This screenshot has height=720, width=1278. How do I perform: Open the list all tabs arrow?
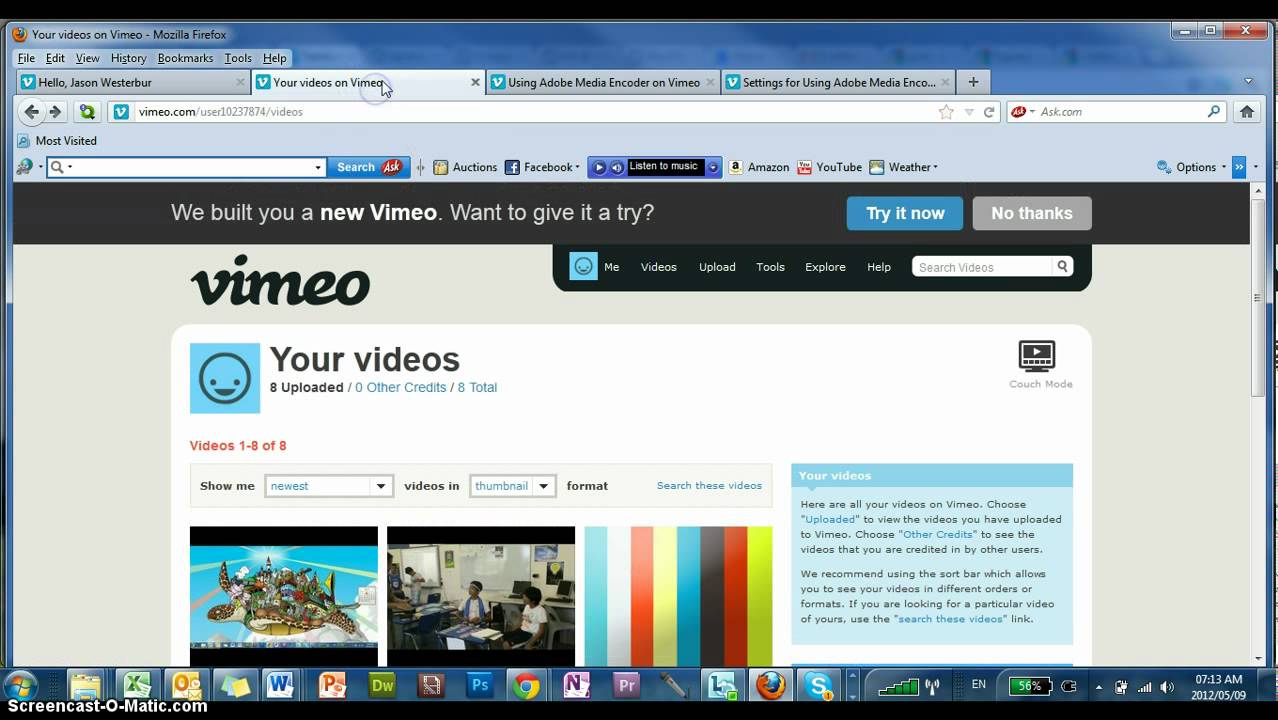tap(1248, 82)
